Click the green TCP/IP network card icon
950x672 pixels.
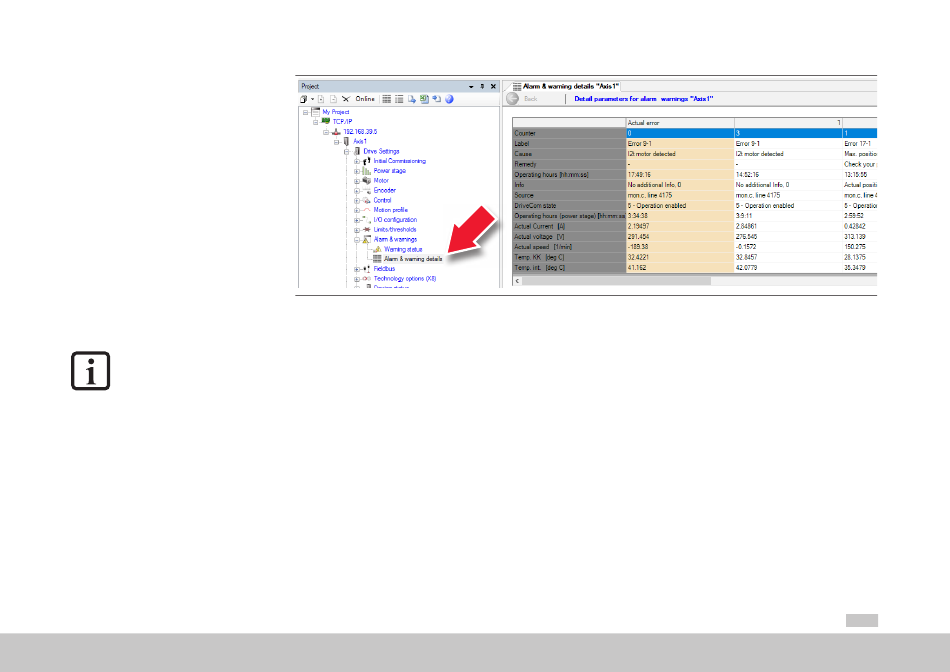tap(326, 122)
